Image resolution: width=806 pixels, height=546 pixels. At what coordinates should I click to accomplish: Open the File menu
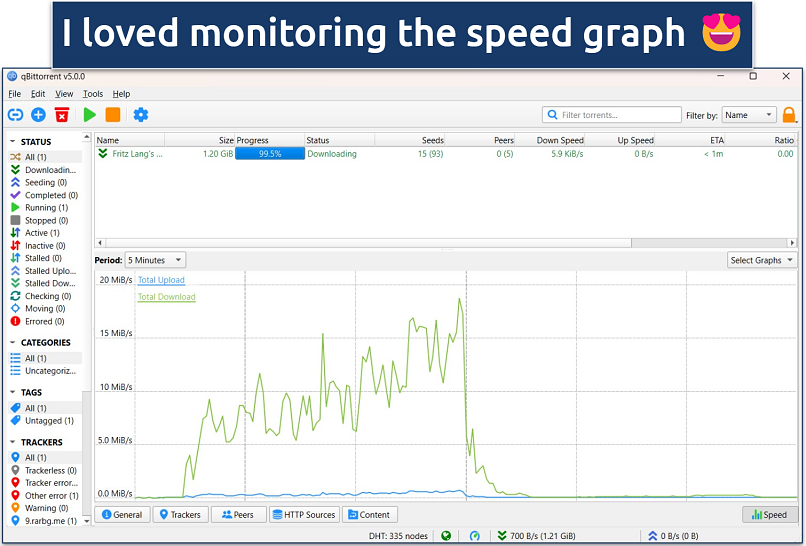[14, 94]
